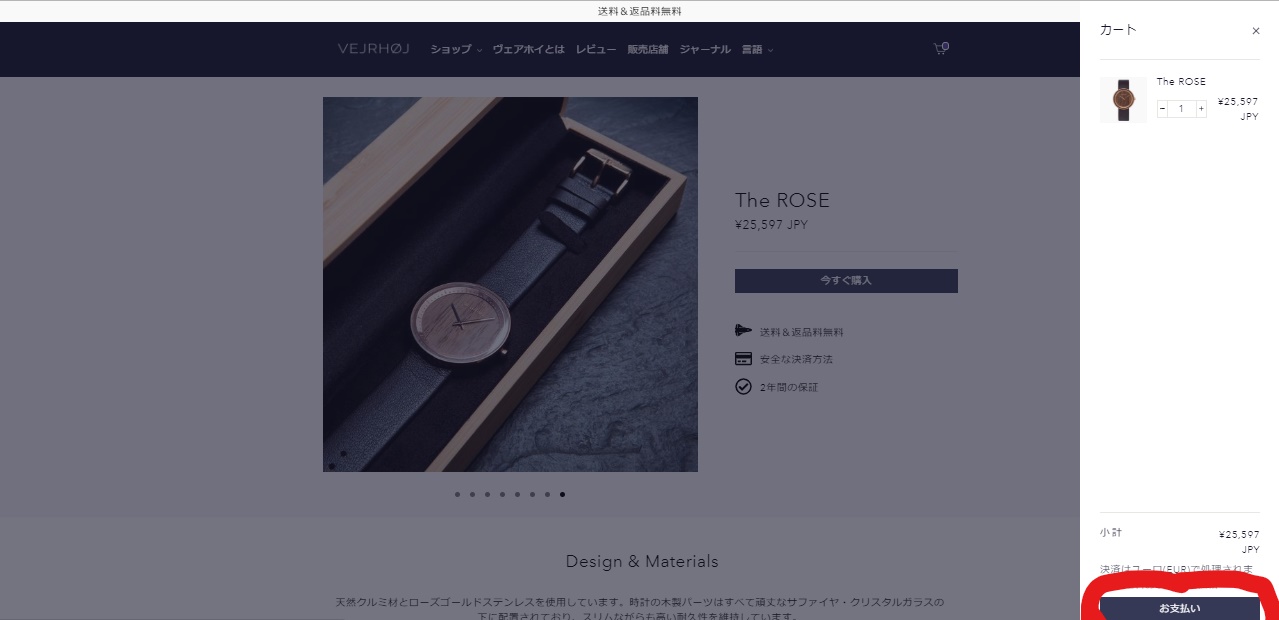The width and height of the screenshot is (1279, 620).
Task: Expand the 言語 language dropdown
Action: [x=757, y=50]
